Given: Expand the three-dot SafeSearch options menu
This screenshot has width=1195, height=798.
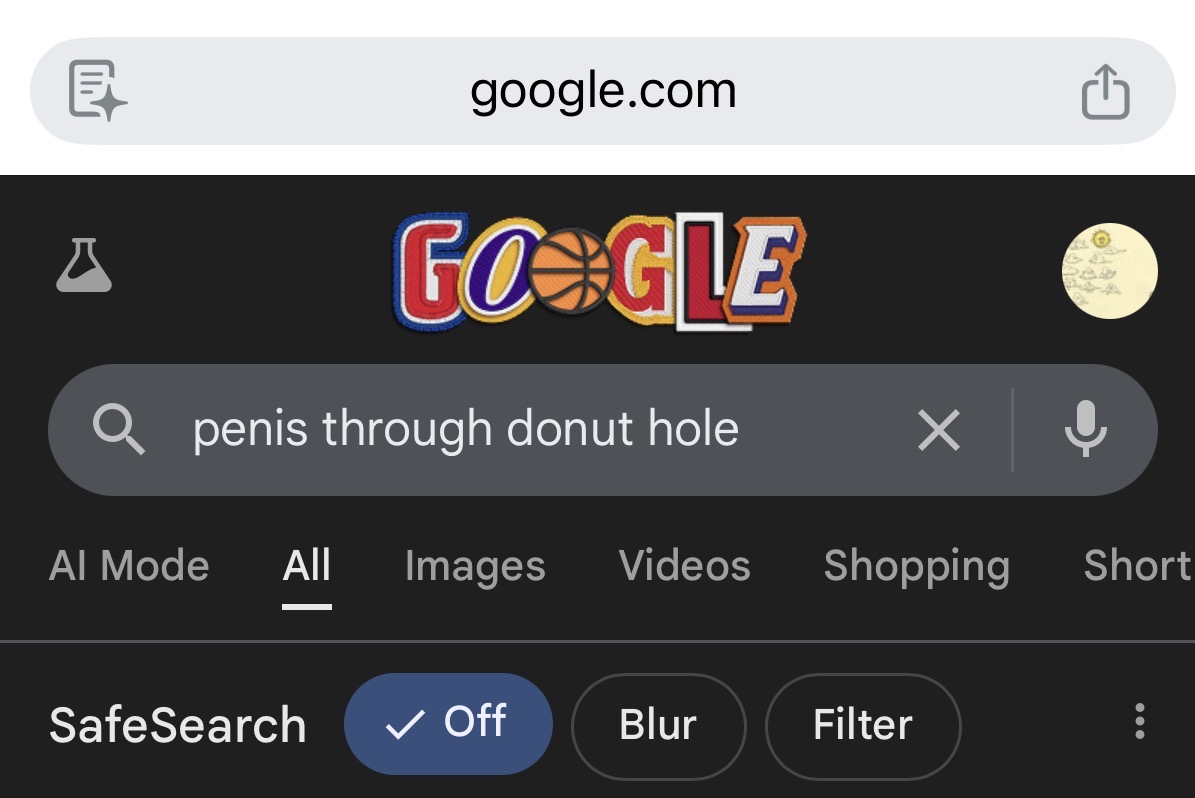Looking at the screenshot, I should [1139, 722].
